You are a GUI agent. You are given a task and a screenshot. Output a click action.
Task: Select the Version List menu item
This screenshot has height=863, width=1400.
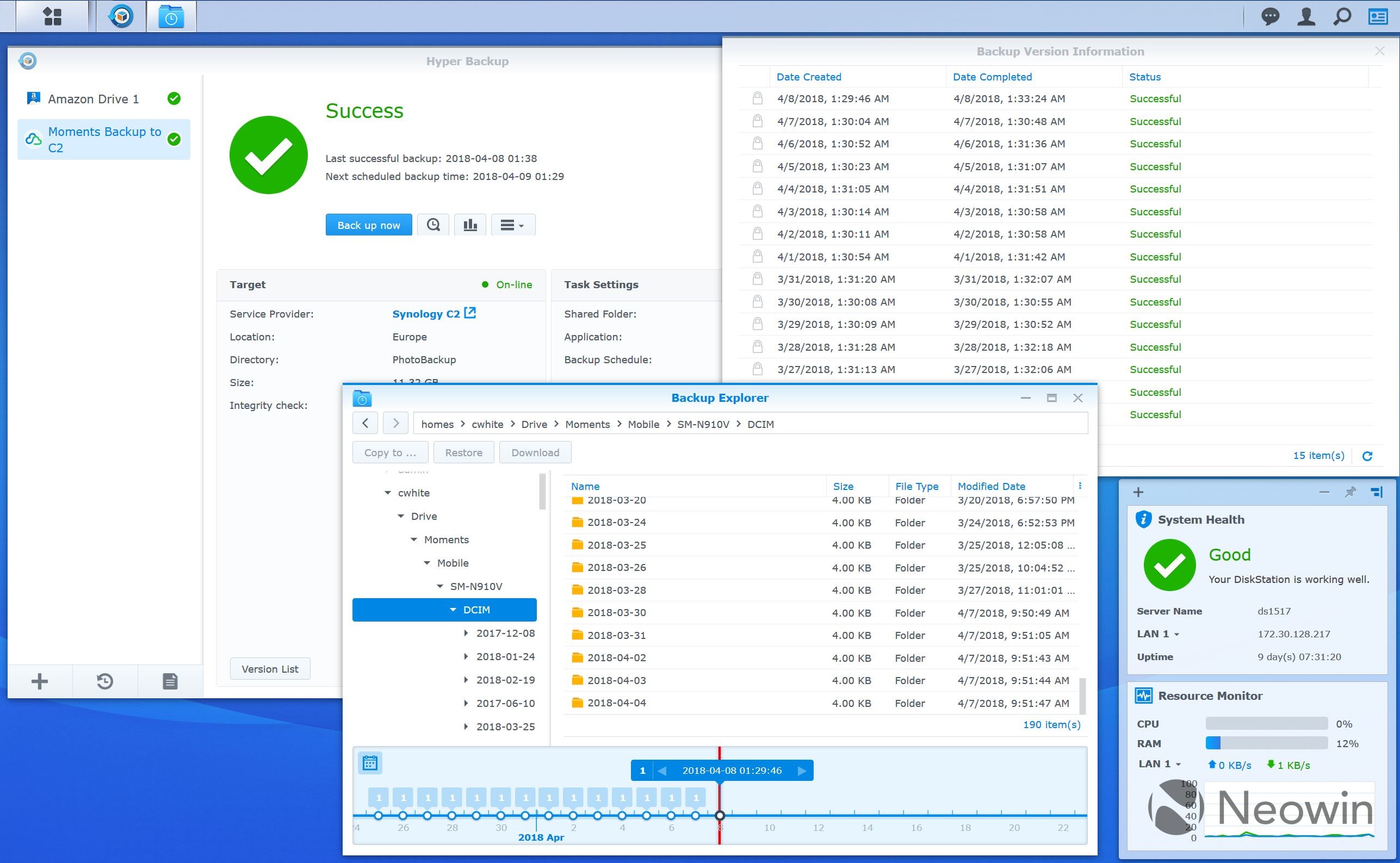273,668
